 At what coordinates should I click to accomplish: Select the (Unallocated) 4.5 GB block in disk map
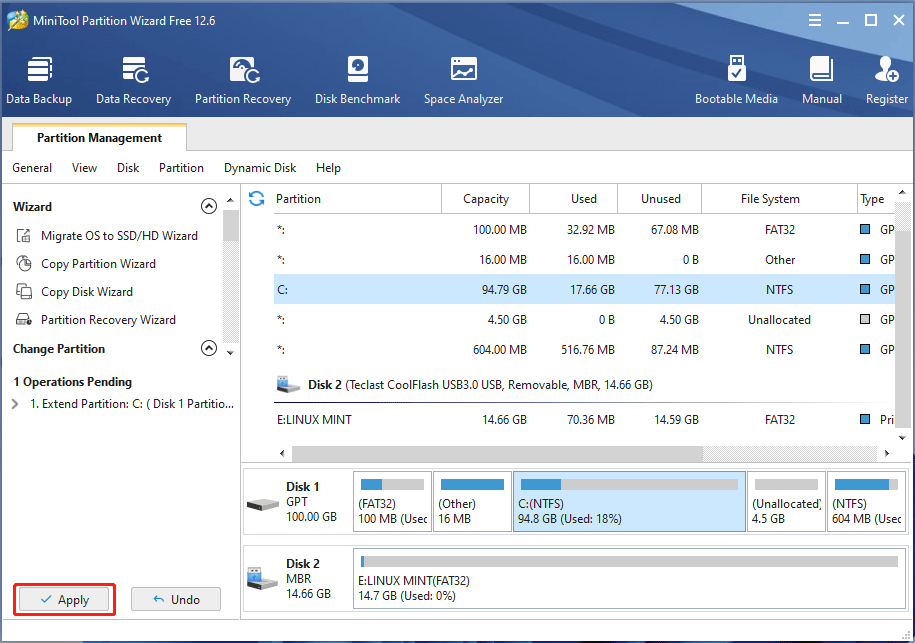point(786,502)
